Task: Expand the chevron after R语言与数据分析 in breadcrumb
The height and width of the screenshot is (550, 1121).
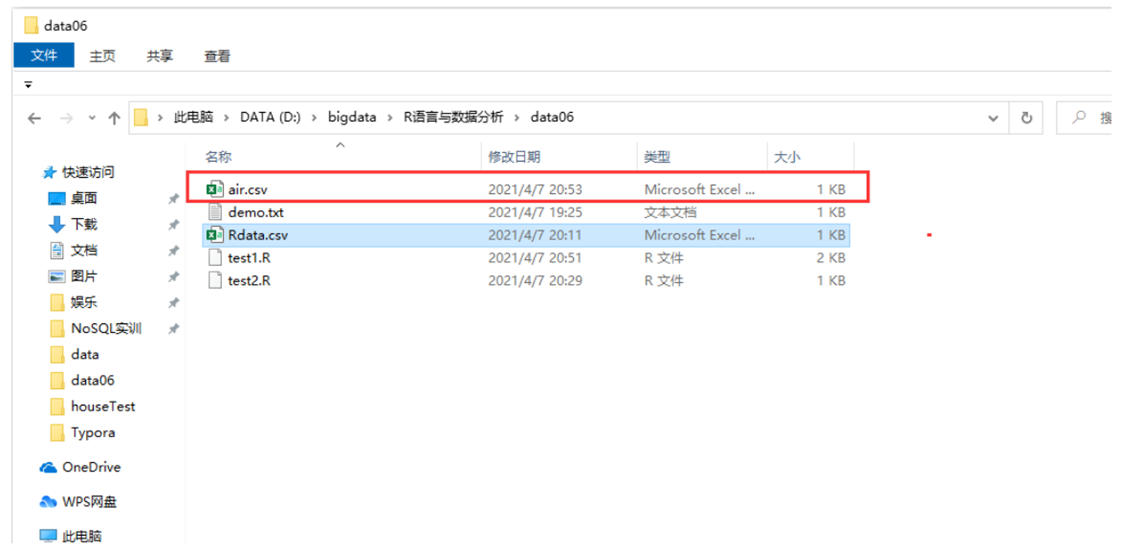Action: pos(518,118)
